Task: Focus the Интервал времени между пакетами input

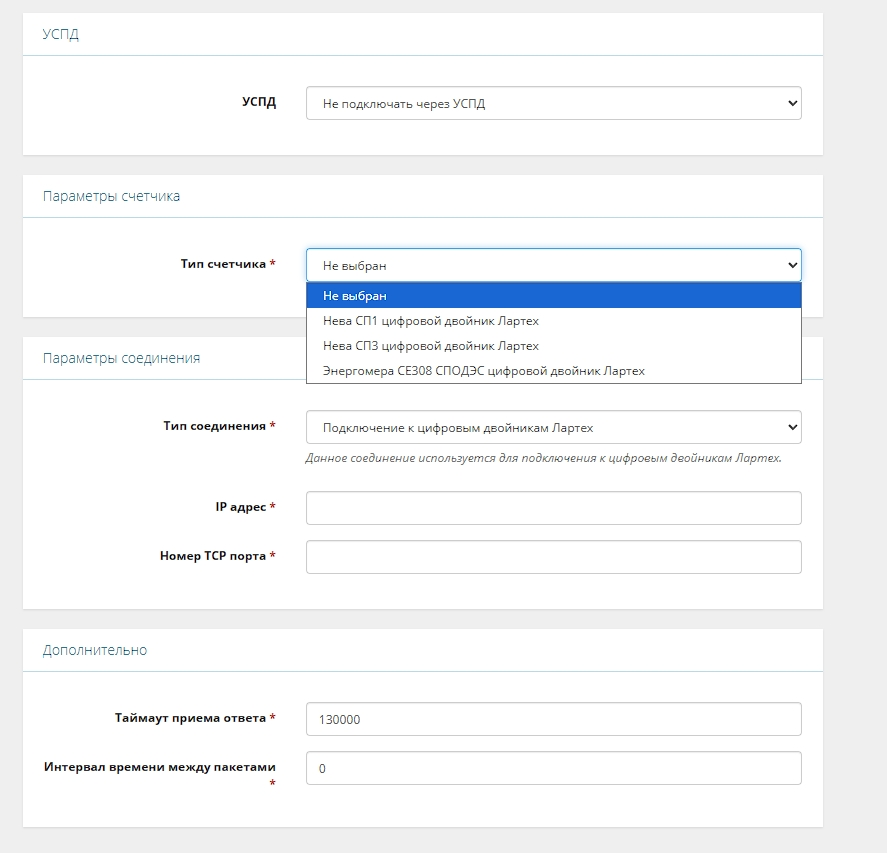Action: [553, 768]
